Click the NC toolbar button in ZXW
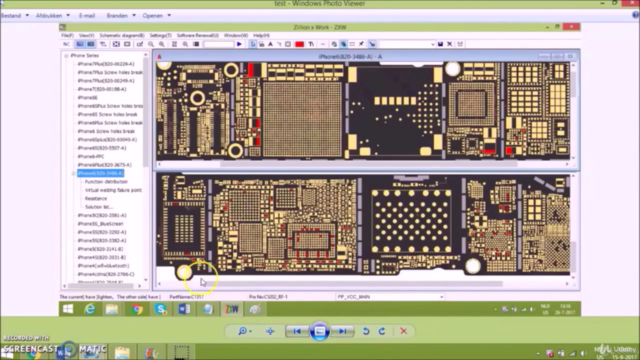Screen dimensions: 640x360 click(67, 44)
